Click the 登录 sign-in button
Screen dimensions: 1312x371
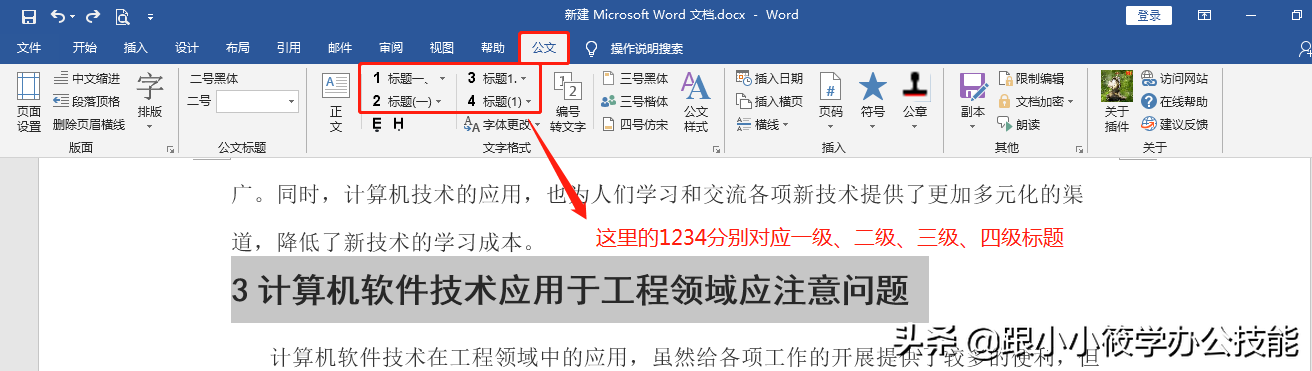(1149, 15)
